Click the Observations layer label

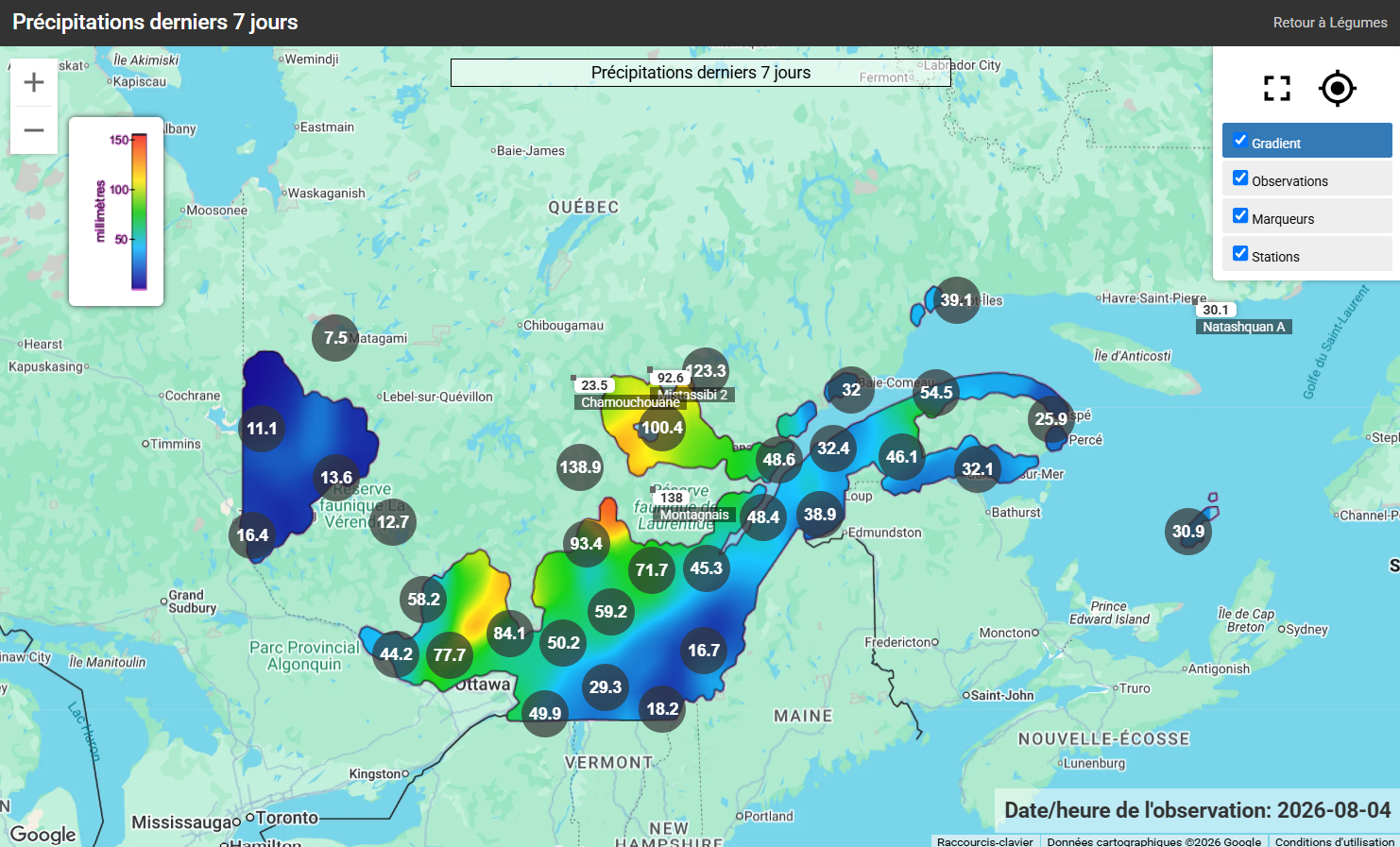click(x=1289, y=181)
